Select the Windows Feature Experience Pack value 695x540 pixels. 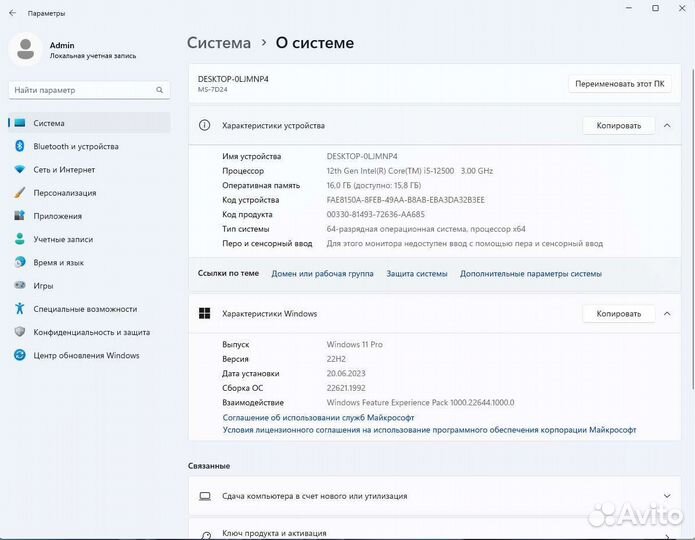tap(420, 403)
